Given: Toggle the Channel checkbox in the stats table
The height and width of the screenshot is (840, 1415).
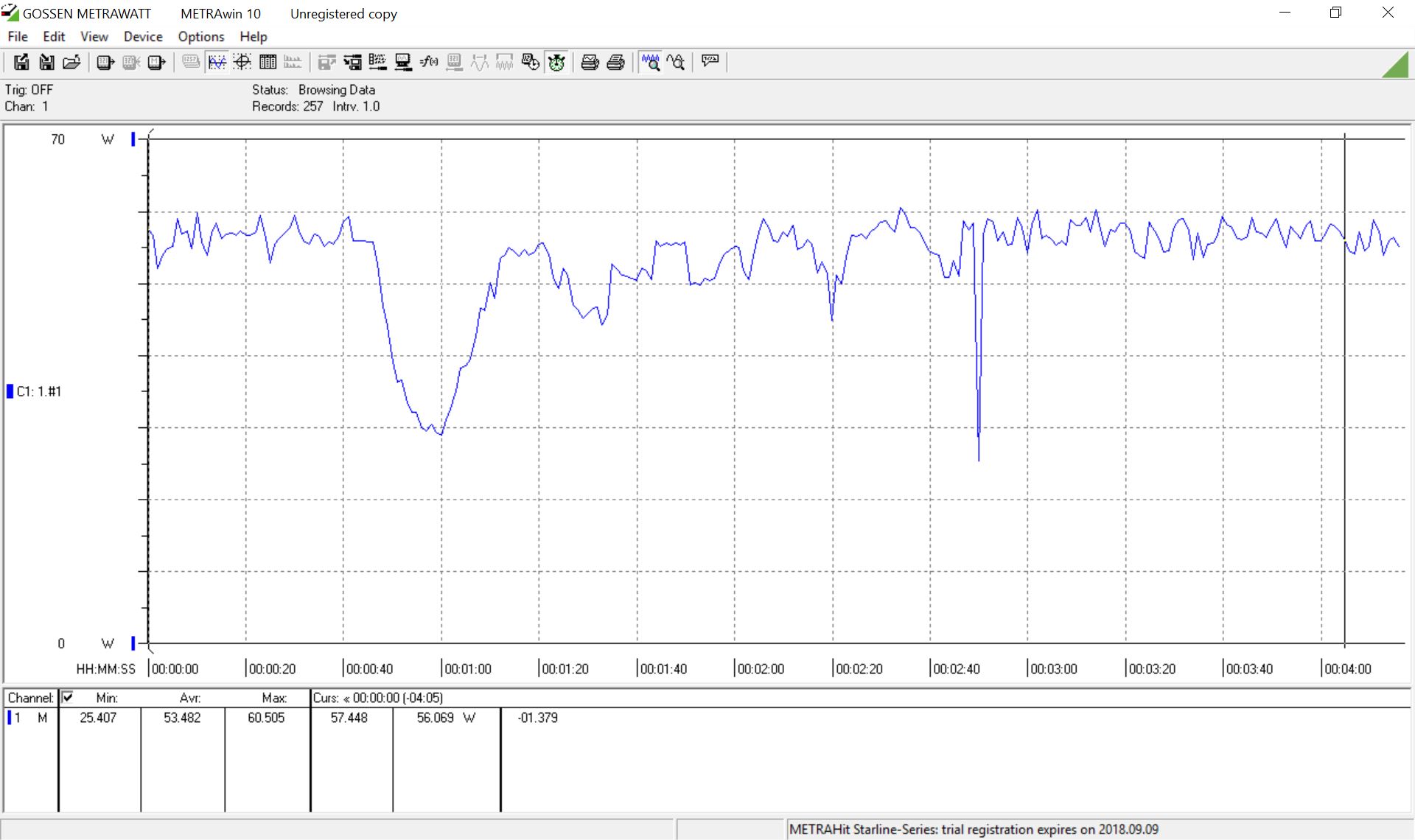Looking at the screenshot, I should 67,697.
